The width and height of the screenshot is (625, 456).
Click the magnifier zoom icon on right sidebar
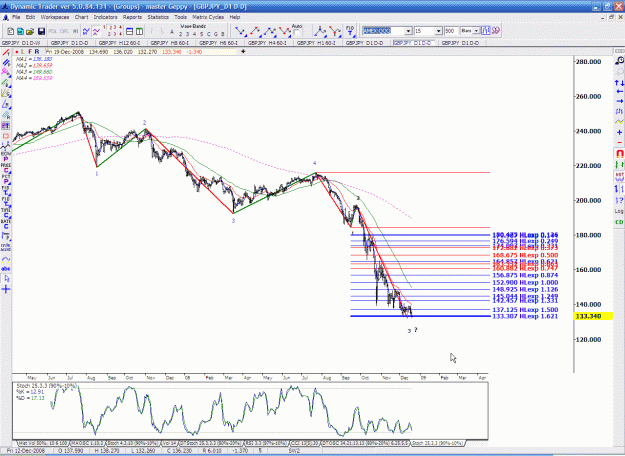coord(619,61)
